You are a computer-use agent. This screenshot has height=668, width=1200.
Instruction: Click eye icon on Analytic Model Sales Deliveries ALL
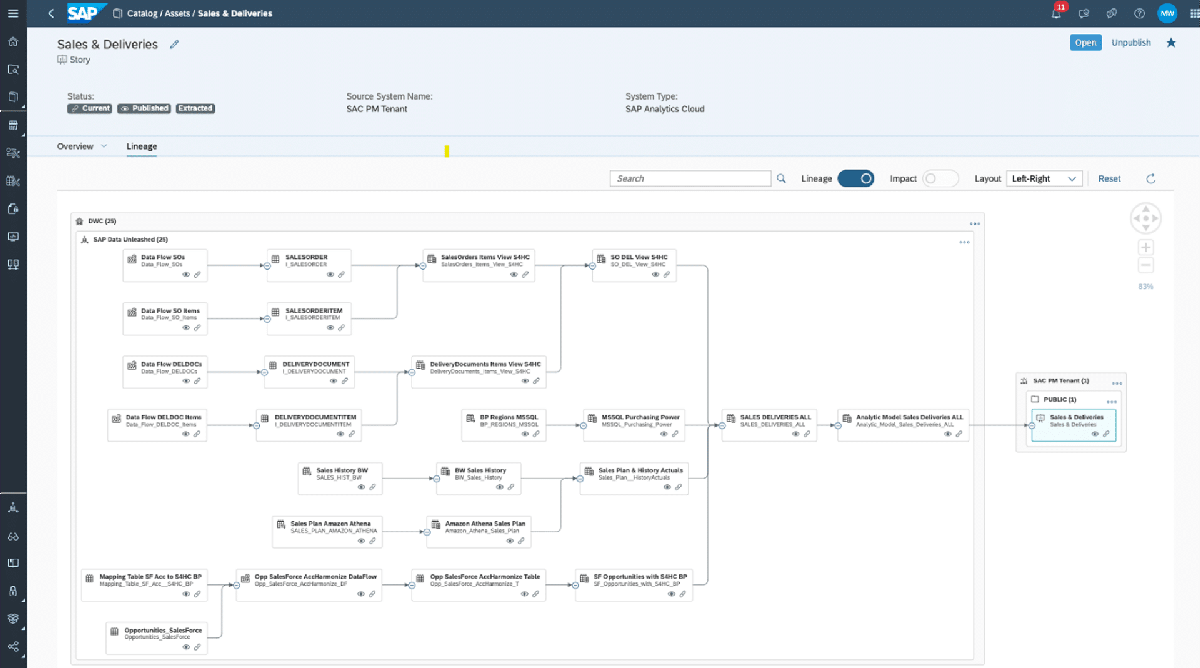(x=947, y=433)
